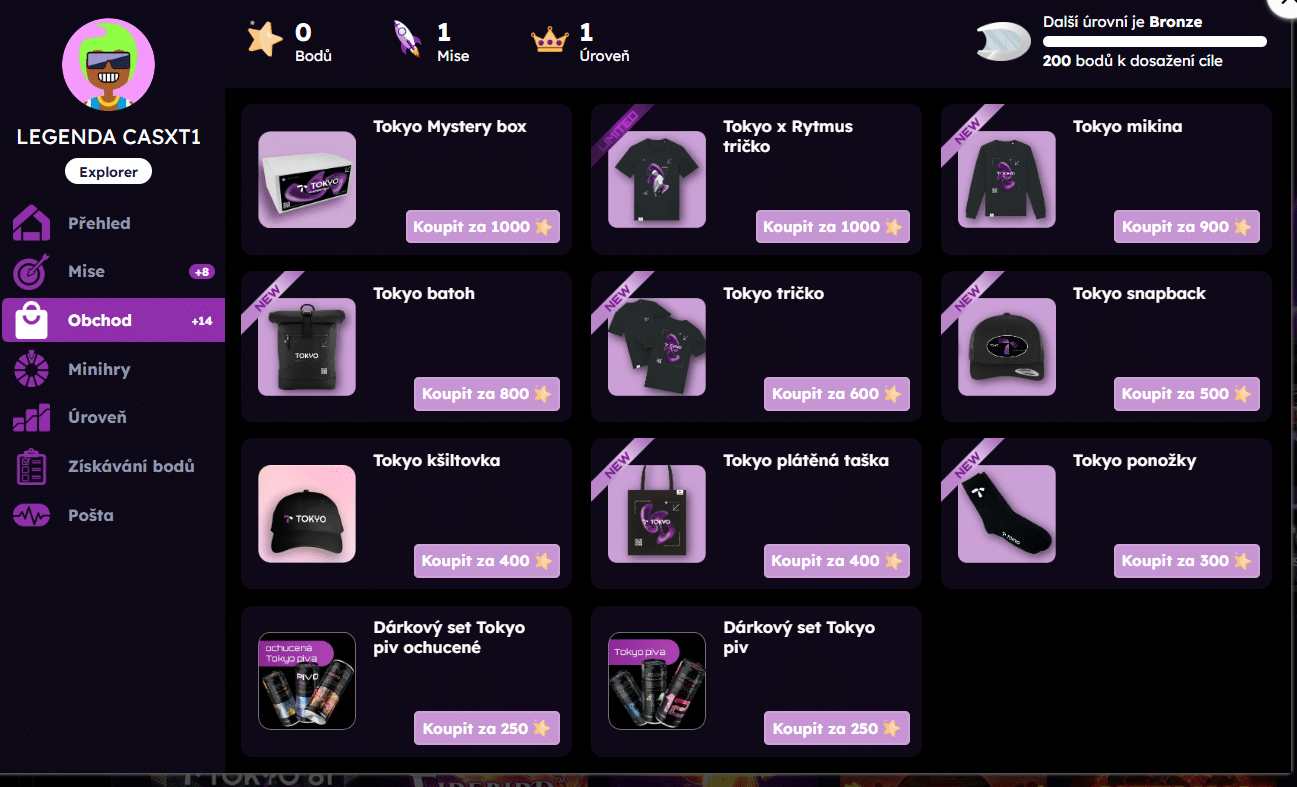This screenshot has width=1297, height=787.
Task: Click the Mise target icon
Action: tap(31, 272)
